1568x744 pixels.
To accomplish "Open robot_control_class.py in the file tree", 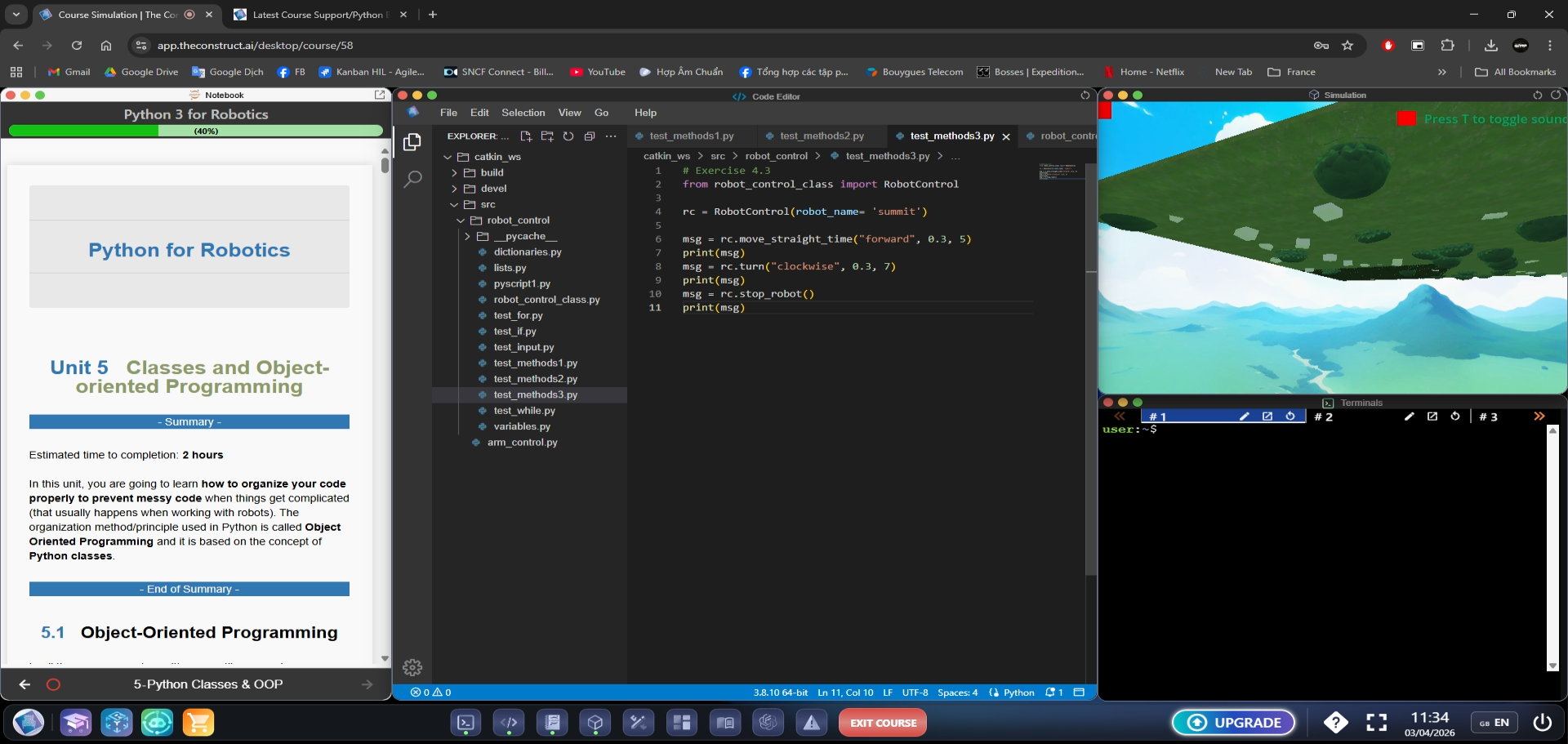I will pyautogui.click(x=546, y=300).
